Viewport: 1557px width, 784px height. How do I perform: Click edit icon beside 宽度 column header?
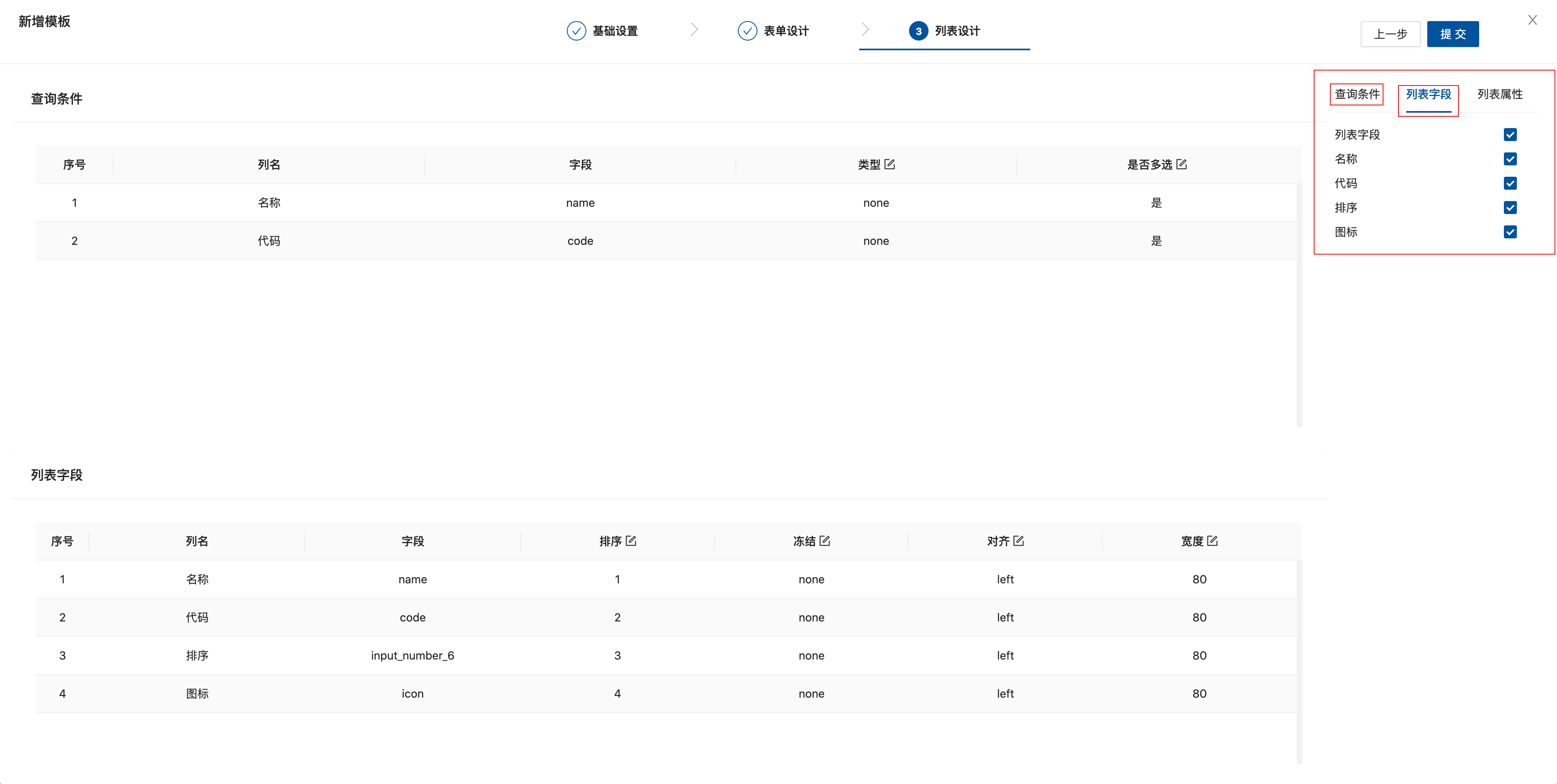(x=1212, y=541)
